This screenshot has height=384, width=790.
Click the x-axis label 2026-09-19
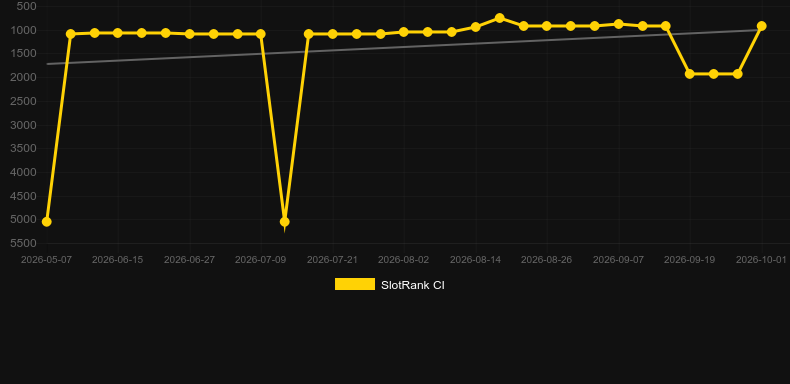690,260
